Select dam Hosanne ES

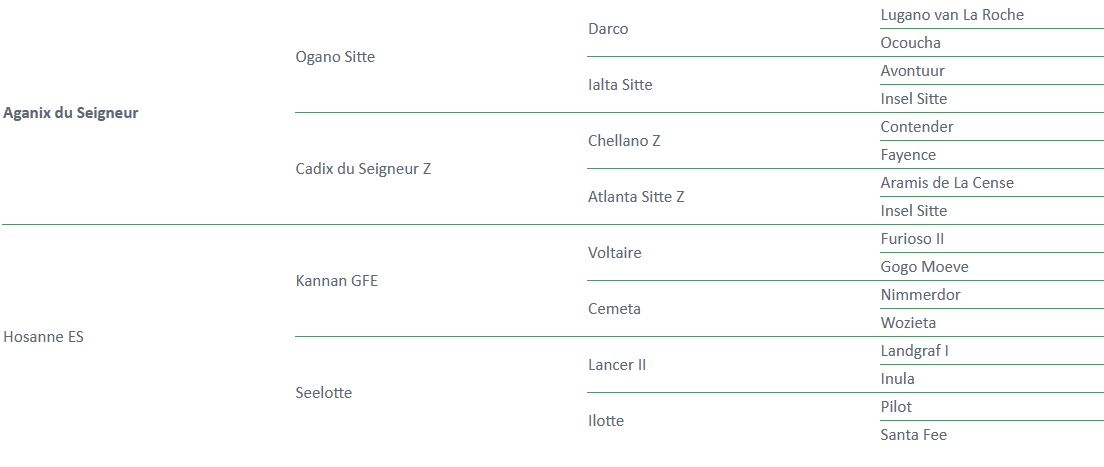tap(44, 337)
